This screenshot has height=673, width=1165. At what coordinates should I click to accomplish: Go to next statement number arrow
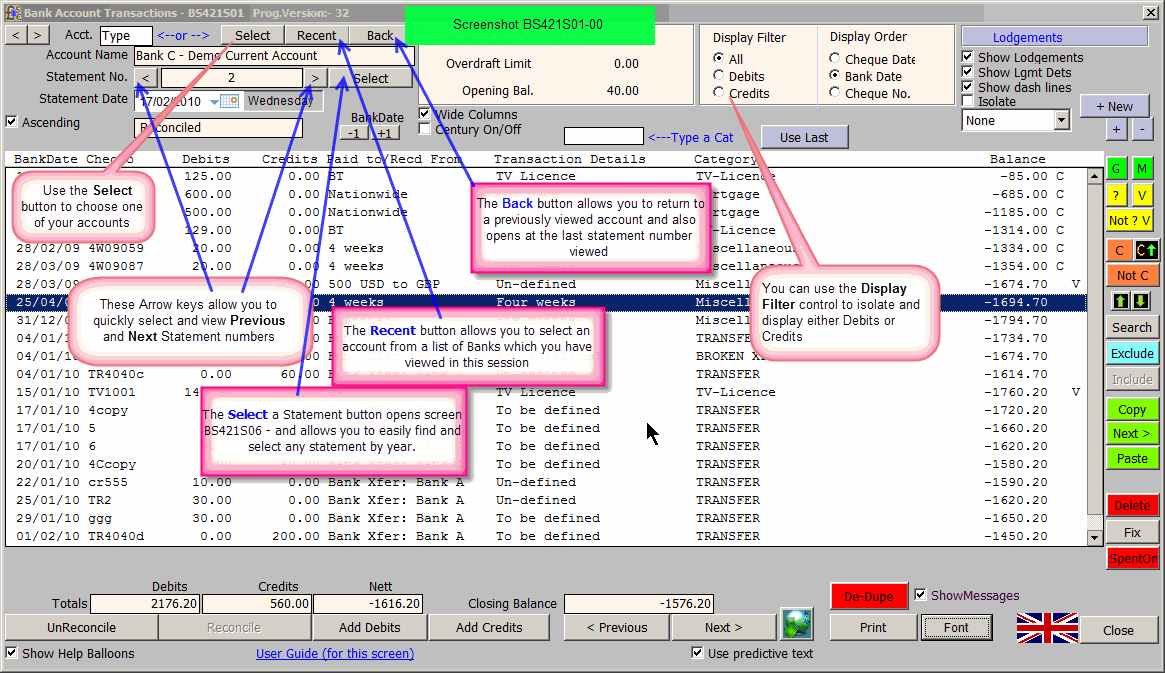pyautogui.click(x=315, y=78)
